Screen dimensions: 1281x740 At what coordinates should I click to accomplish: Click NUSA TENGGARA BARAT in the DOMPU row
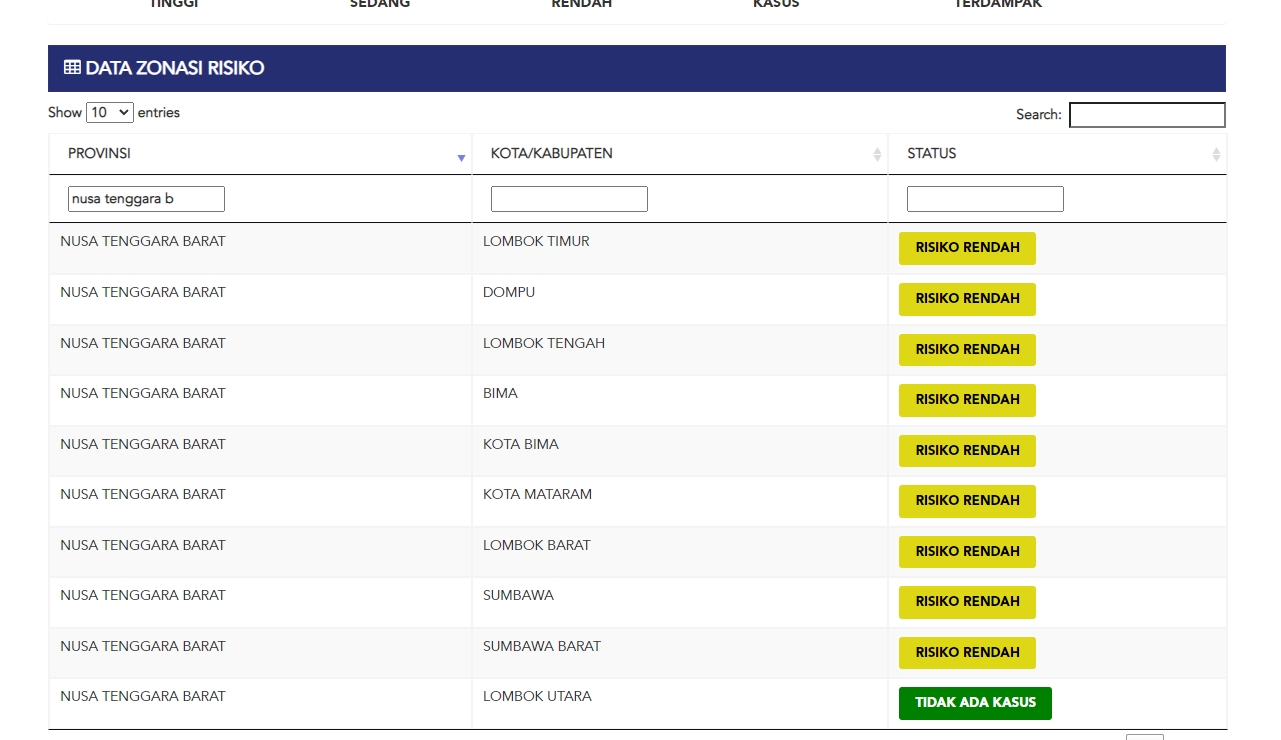coord(143,292)
